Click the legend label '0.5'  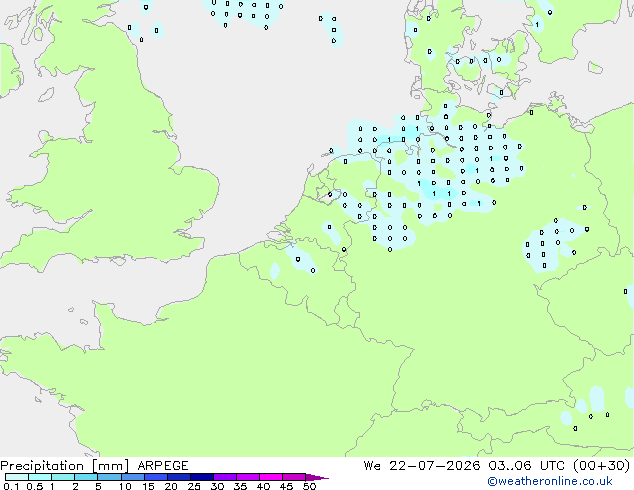(x=35, y=486)
